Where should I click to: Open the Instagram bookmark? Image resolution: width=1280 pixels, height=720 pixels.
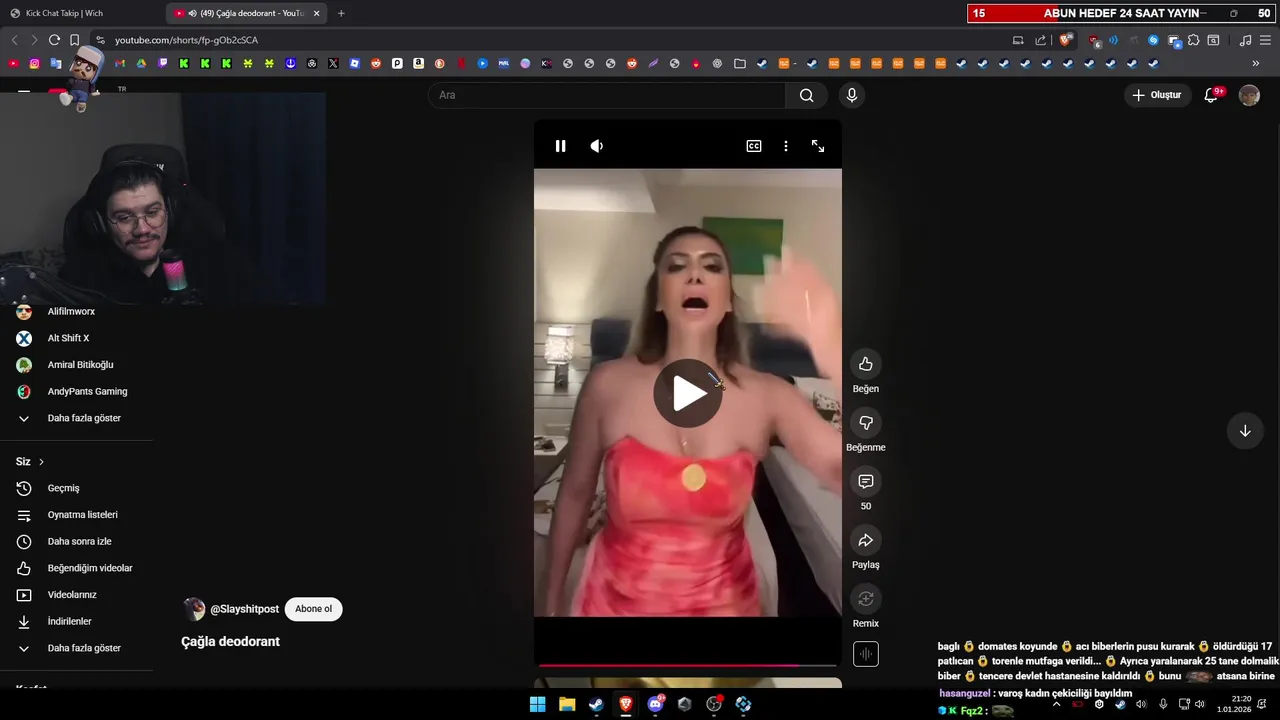pyautogui.click(x=34, y=63)
